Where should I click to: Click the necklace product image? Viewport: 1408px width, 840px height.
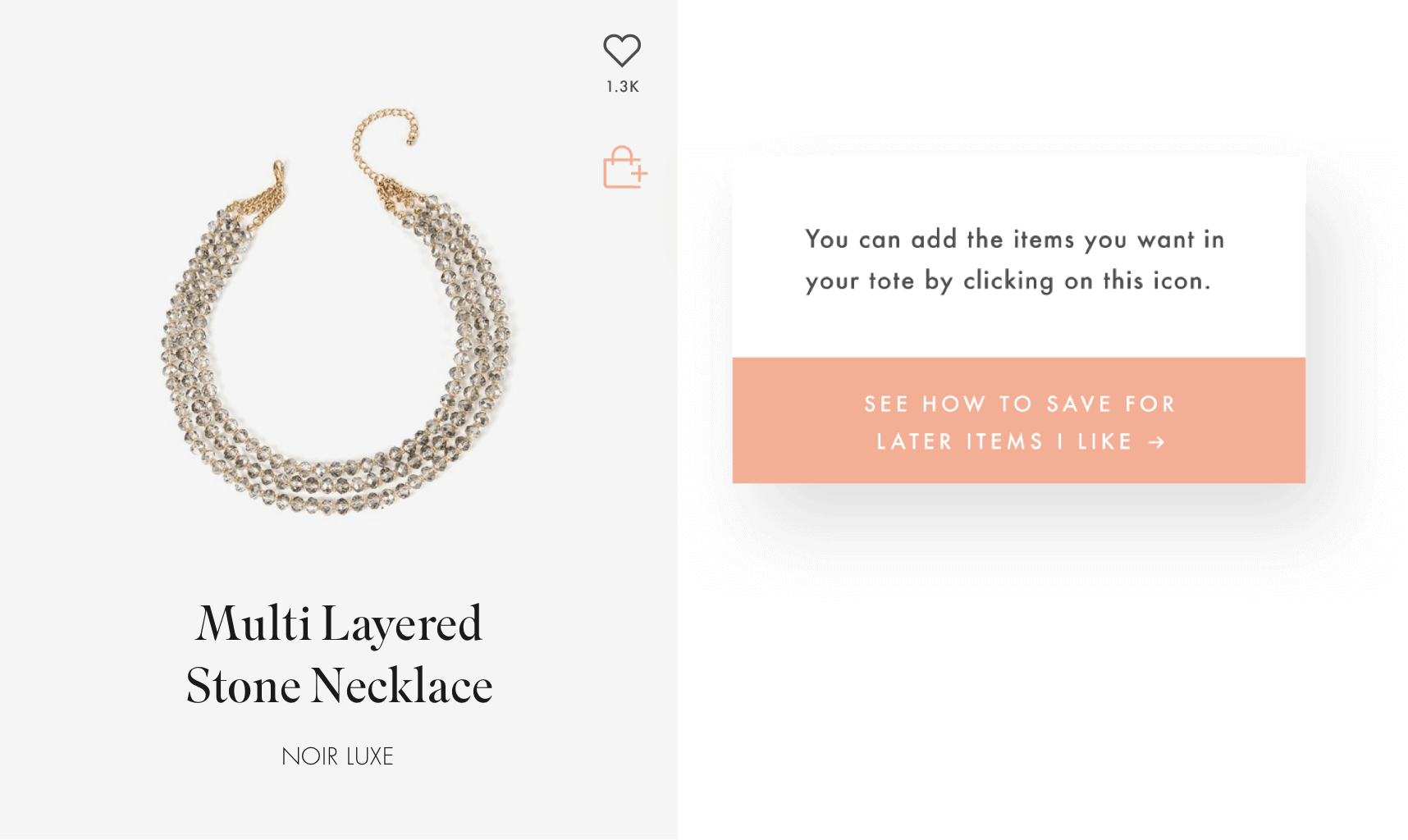point(336,328)
